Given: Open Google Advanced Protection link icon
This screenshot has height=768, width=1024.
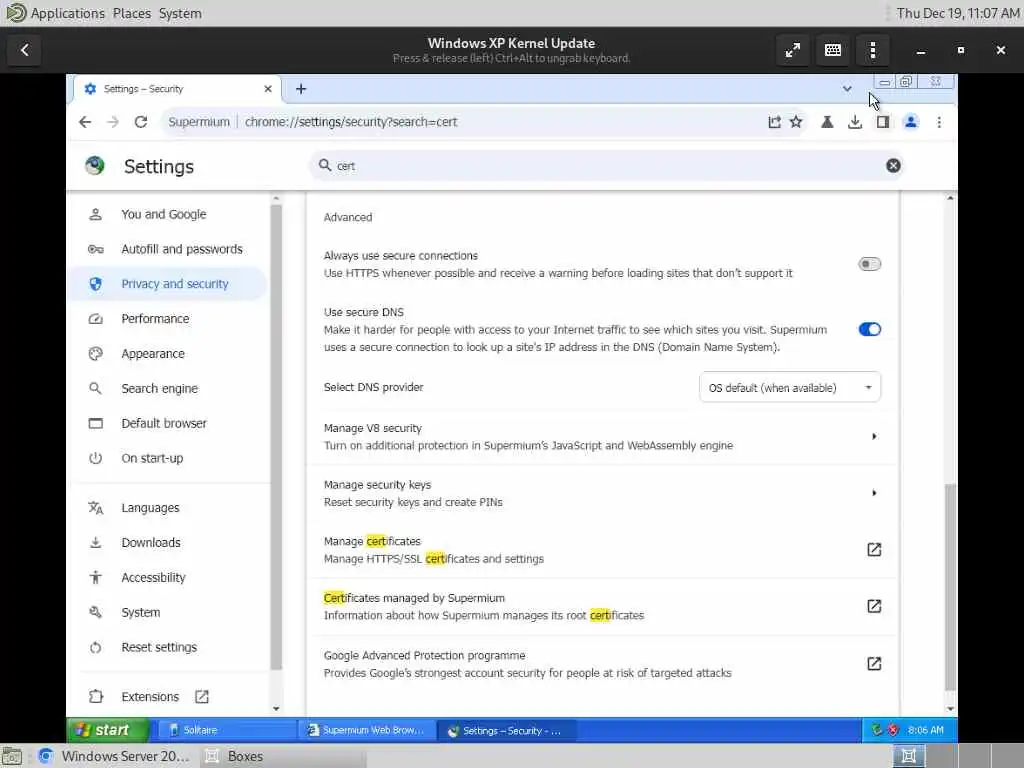Looking at the screenshot, I should 874,664.
